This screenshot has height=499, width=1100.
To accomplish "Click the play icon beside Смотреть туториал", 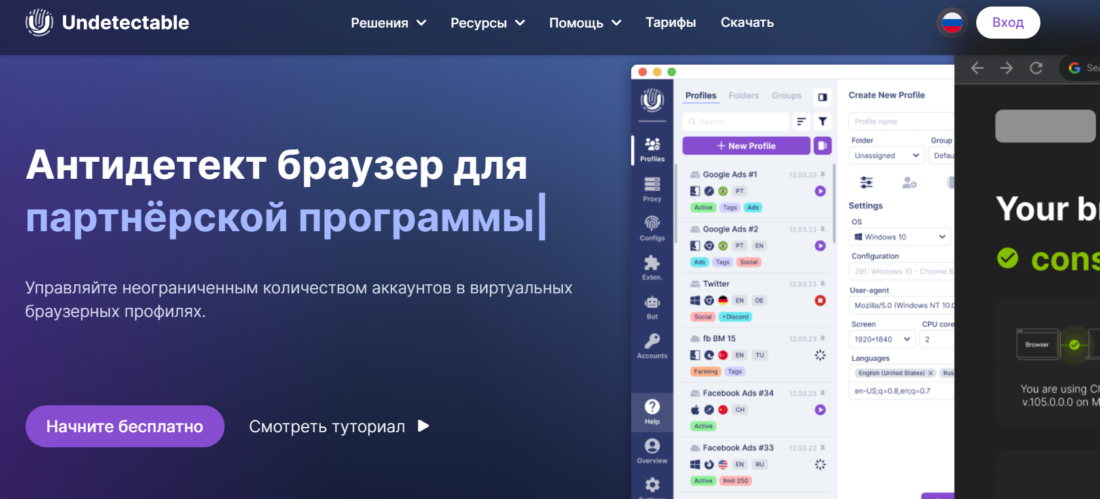I will [x=423, y=426].
